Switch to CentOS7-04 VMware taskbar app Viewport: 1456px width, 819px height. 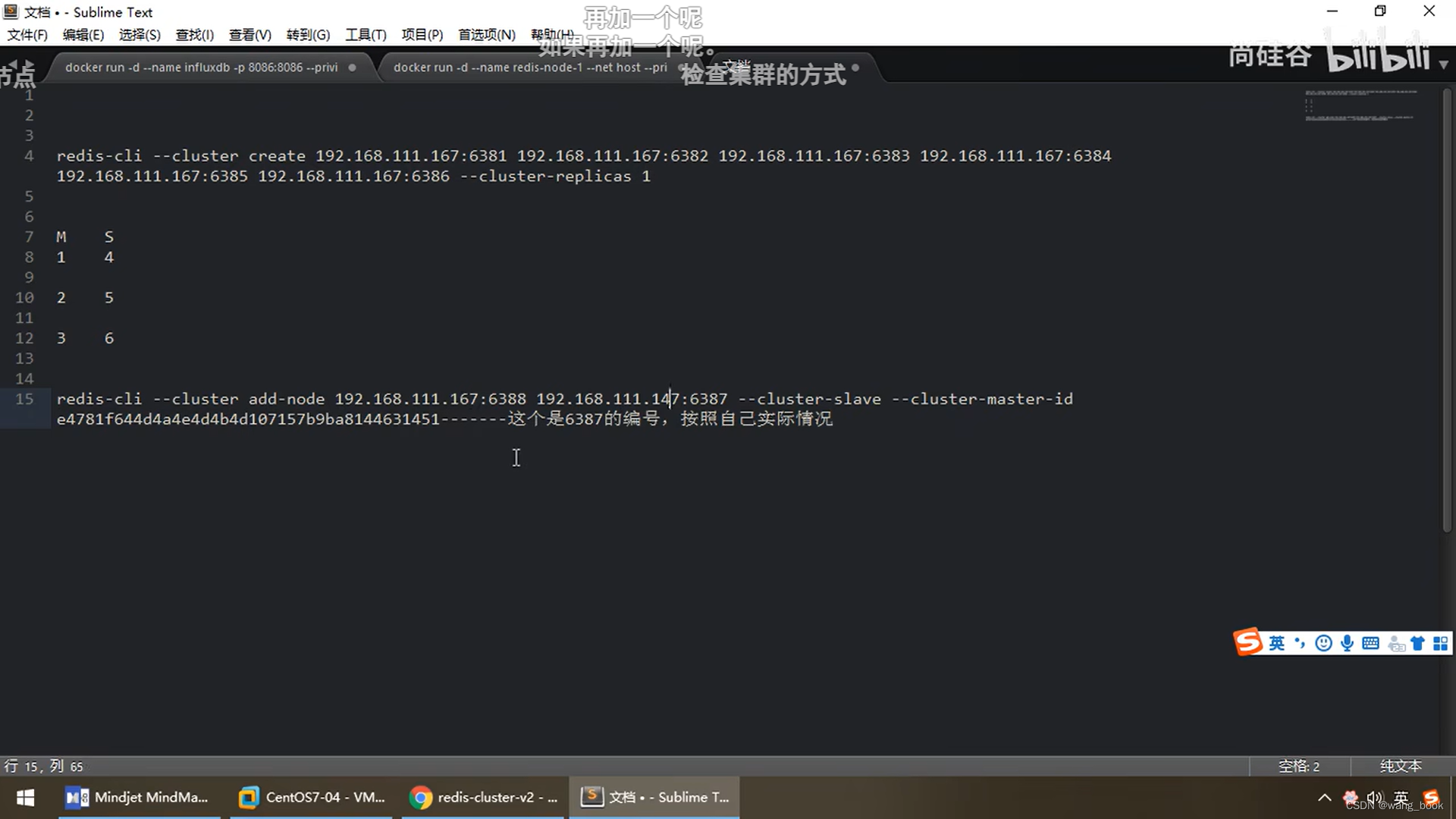tap(312, 797)
